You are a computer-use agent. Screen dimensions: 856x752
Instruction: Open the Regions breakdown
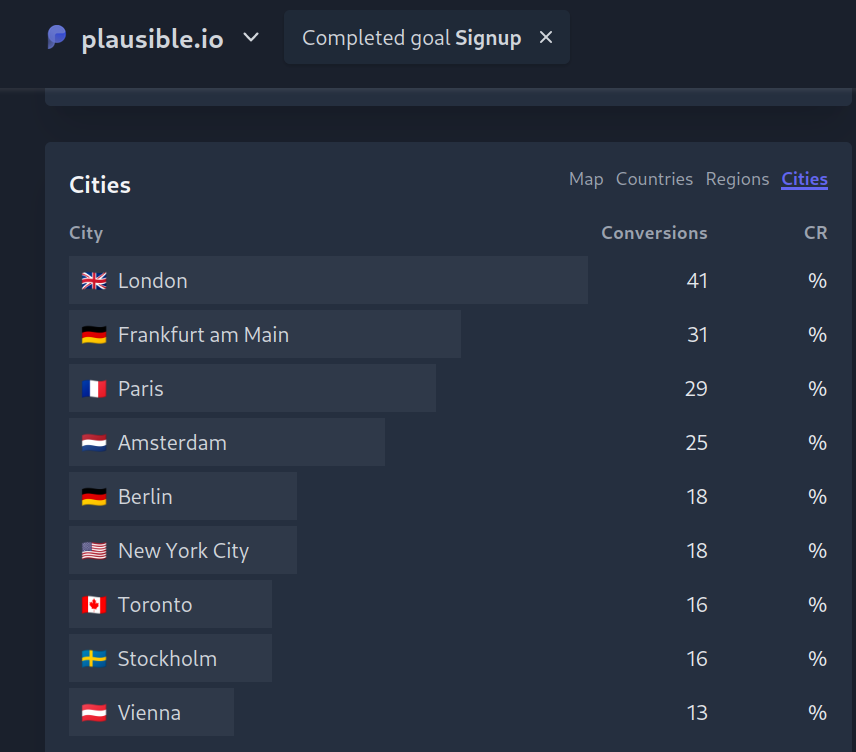[737, 179]
